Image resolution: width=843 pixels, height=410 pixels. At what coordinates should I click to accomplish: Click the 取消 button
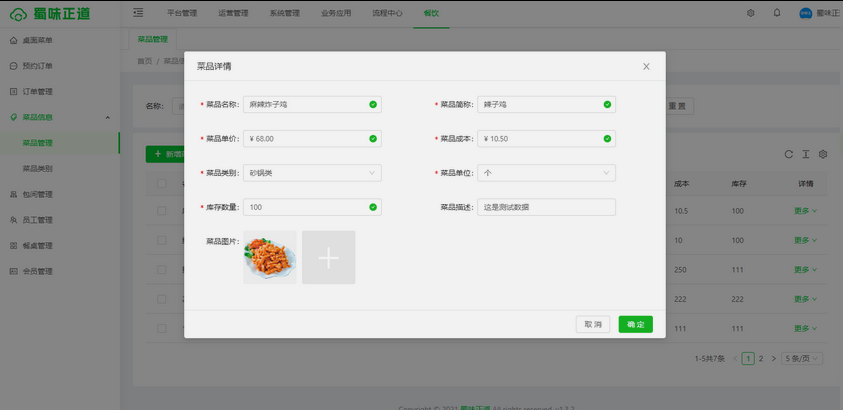point(593,325)
